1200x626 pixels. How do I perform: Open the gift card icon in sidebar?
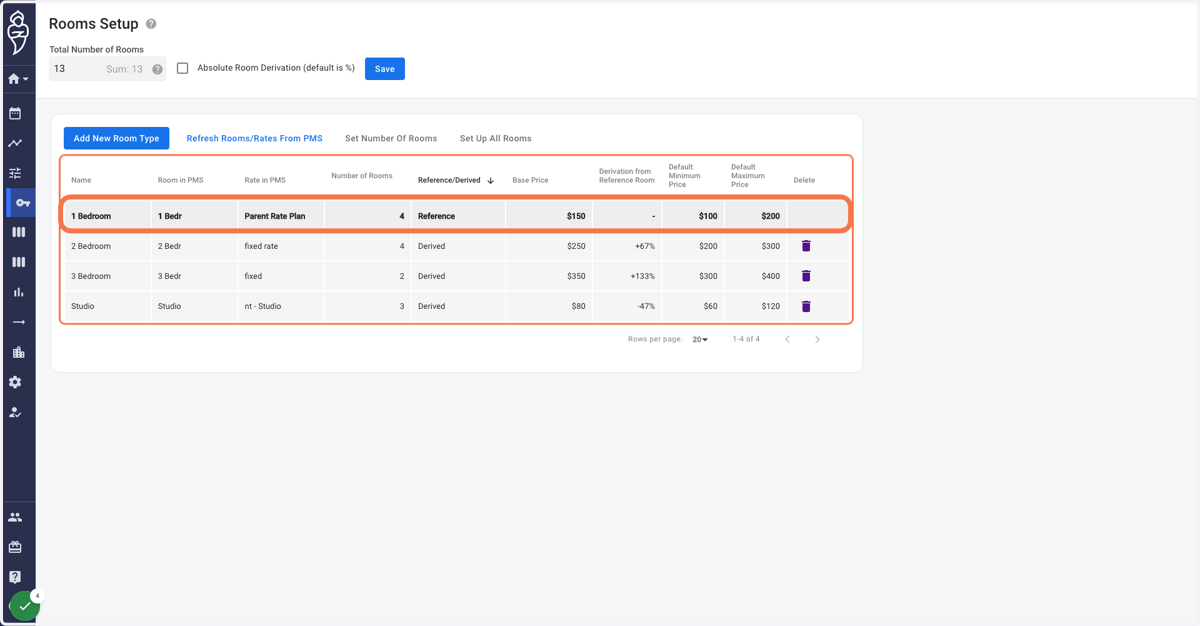click(x=15, y=547)
